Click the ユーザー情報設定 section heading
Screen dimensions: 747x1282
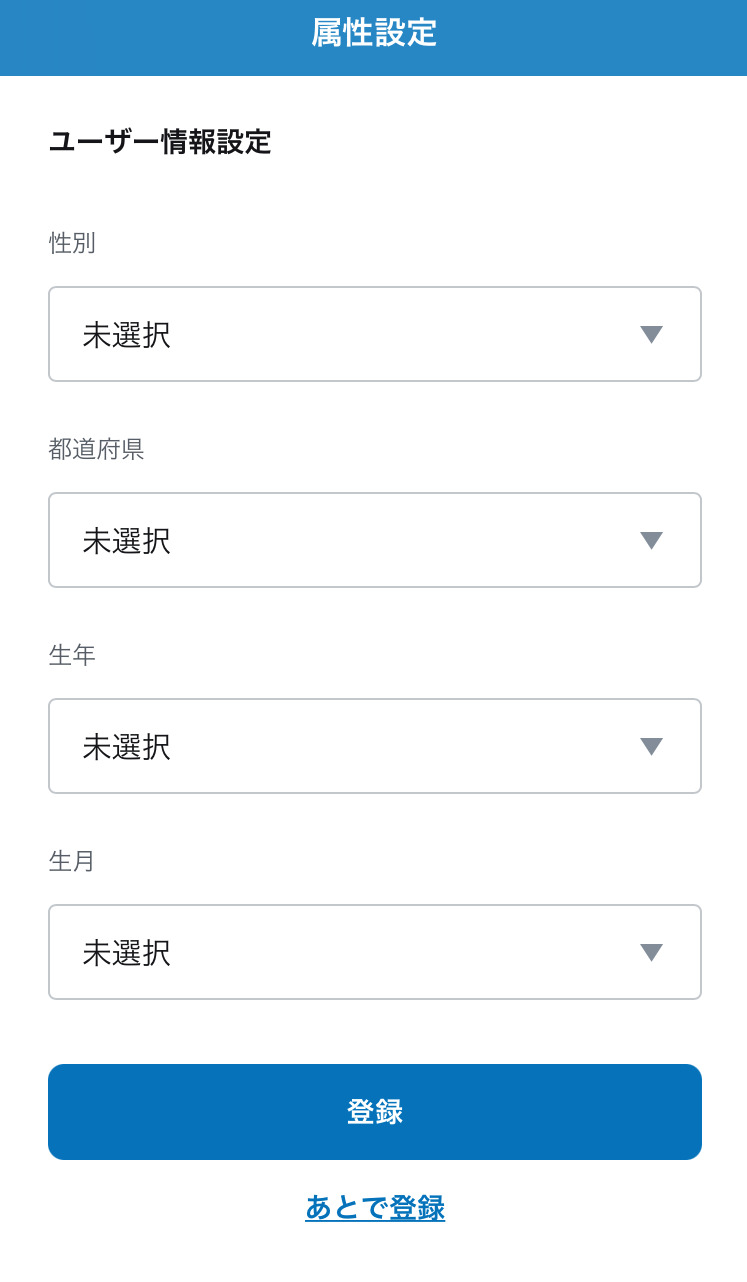[x=160, y=142]
